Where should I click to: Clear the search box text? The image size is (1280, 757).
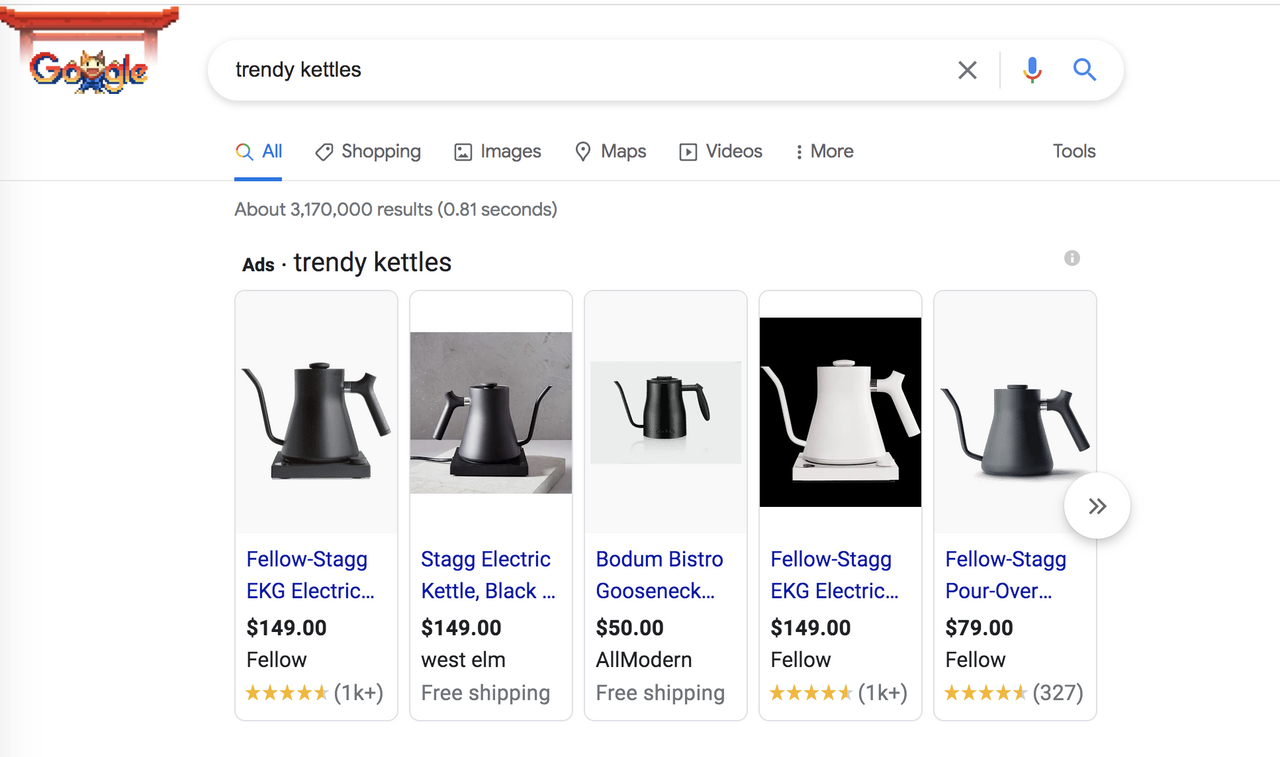tap(967, 70)
